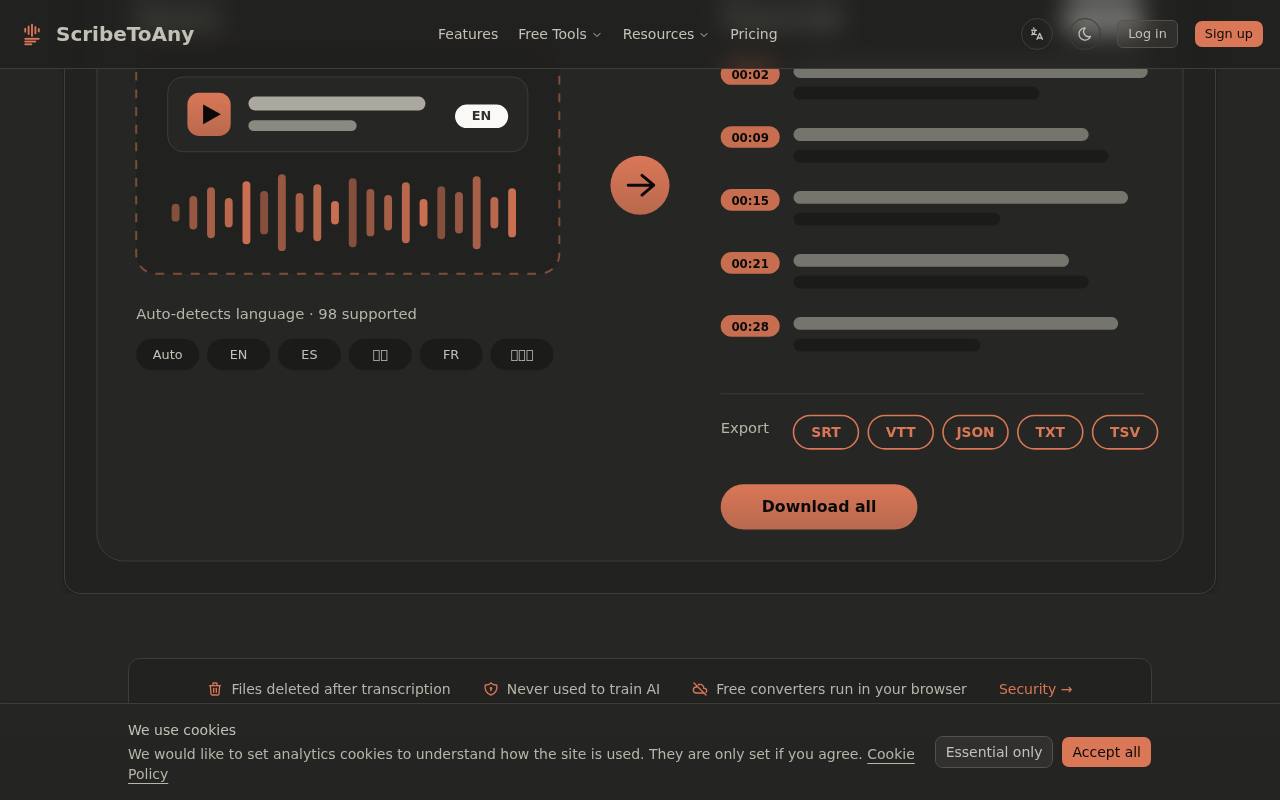Accept all cookies
Image resolution: width=1280 pixels, height=800 pixels.
tap(1106, 752)
